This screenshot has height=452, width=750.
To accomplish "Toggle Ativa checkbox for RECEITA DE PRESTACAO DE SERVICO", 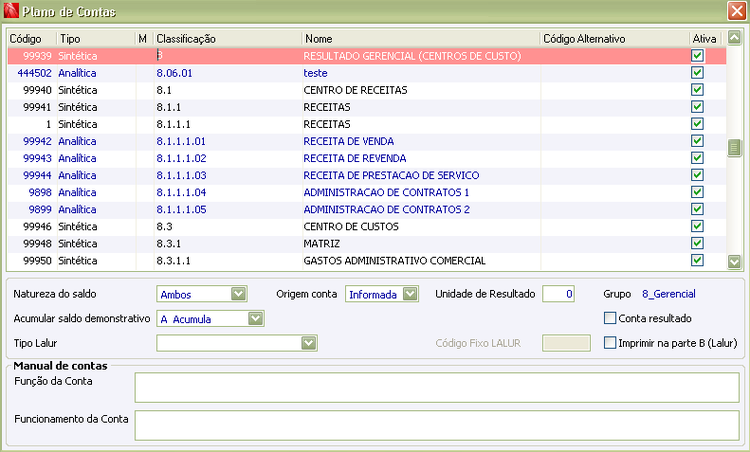I will click(697, 175).
